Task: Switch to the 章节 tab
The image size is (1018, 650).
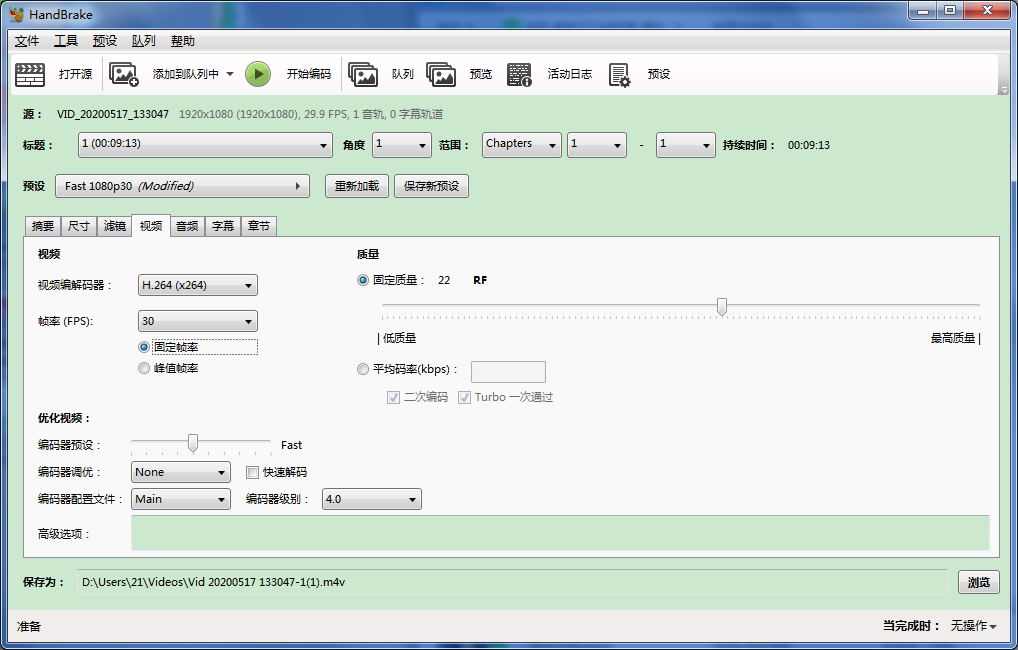Action: point(258,226)
